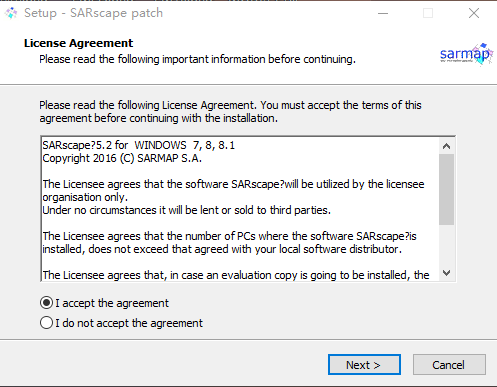This screenshot has height=387, width=497.
Task: Click the sarmap logo in the header
Action: (x=466, y=55)
